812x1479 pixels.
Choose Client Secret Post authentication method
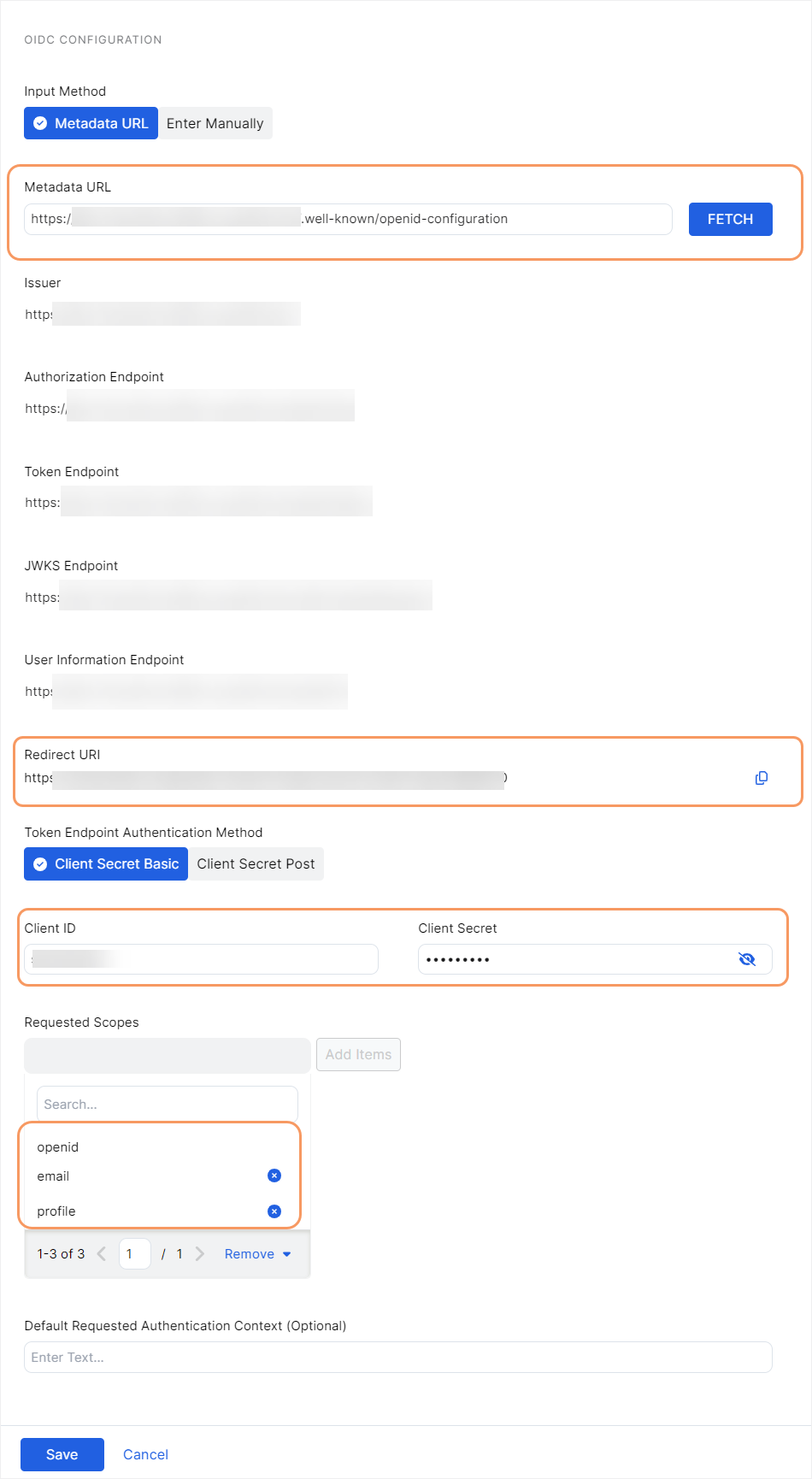pyautogui.click(x=256, y=864)
